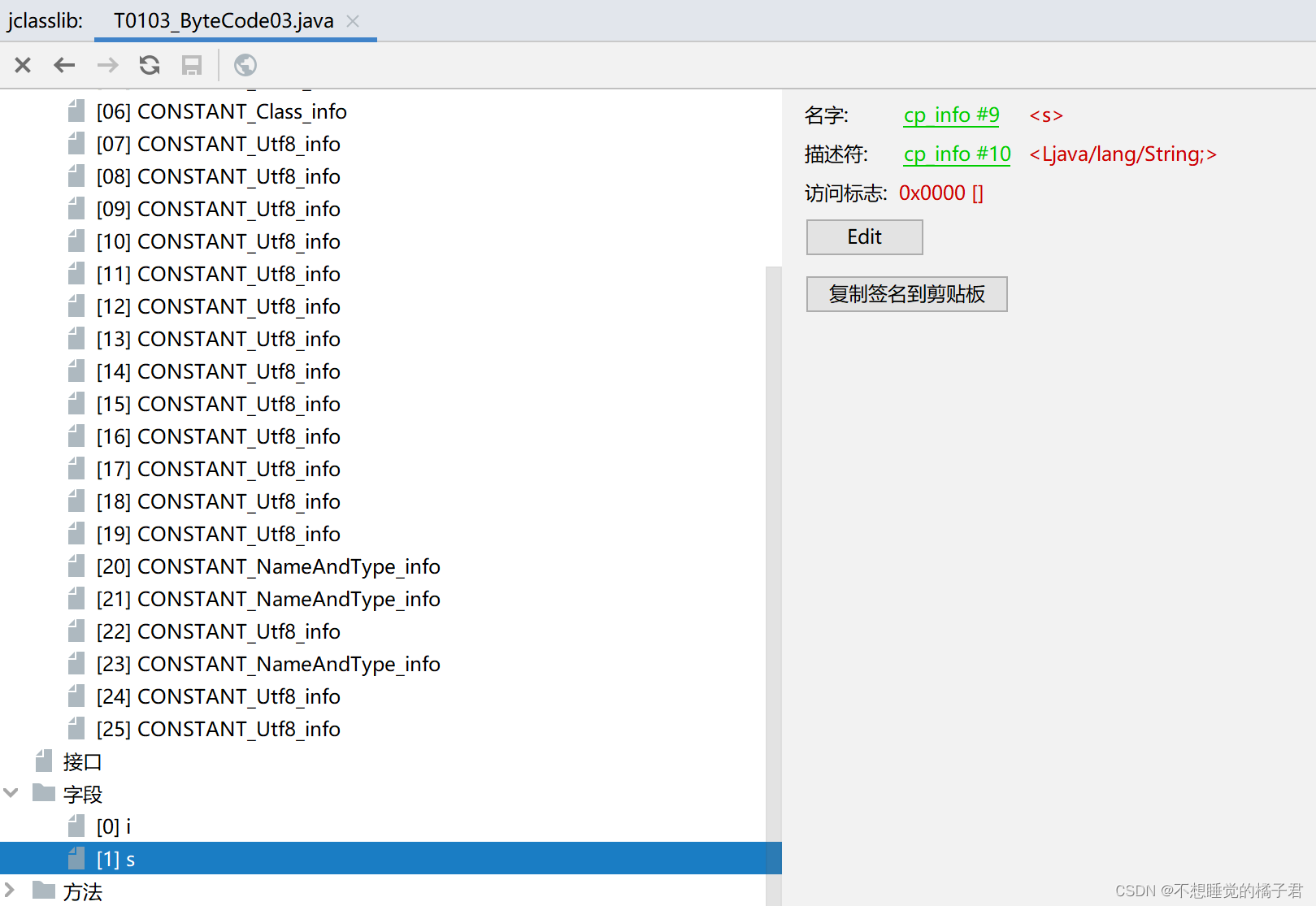The image size is (1316, 906).
Task: Open the web browser globe icon
Action: pos(245,65)
